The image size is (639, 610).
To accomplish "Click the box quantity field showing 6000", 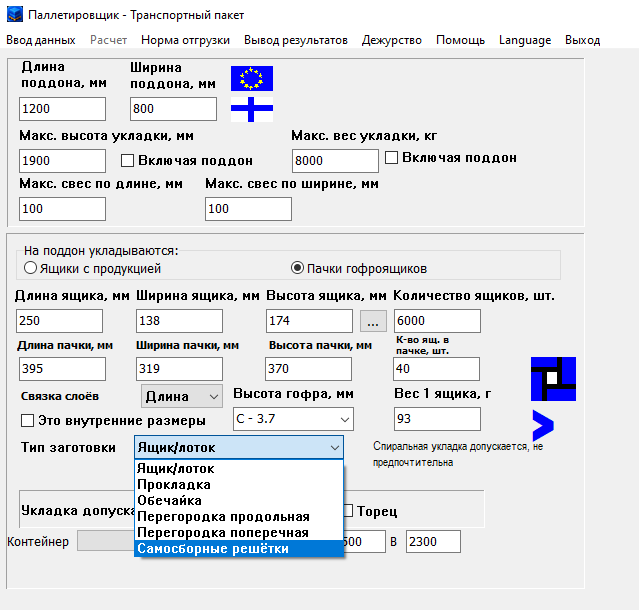I will [x=437, y=321].
